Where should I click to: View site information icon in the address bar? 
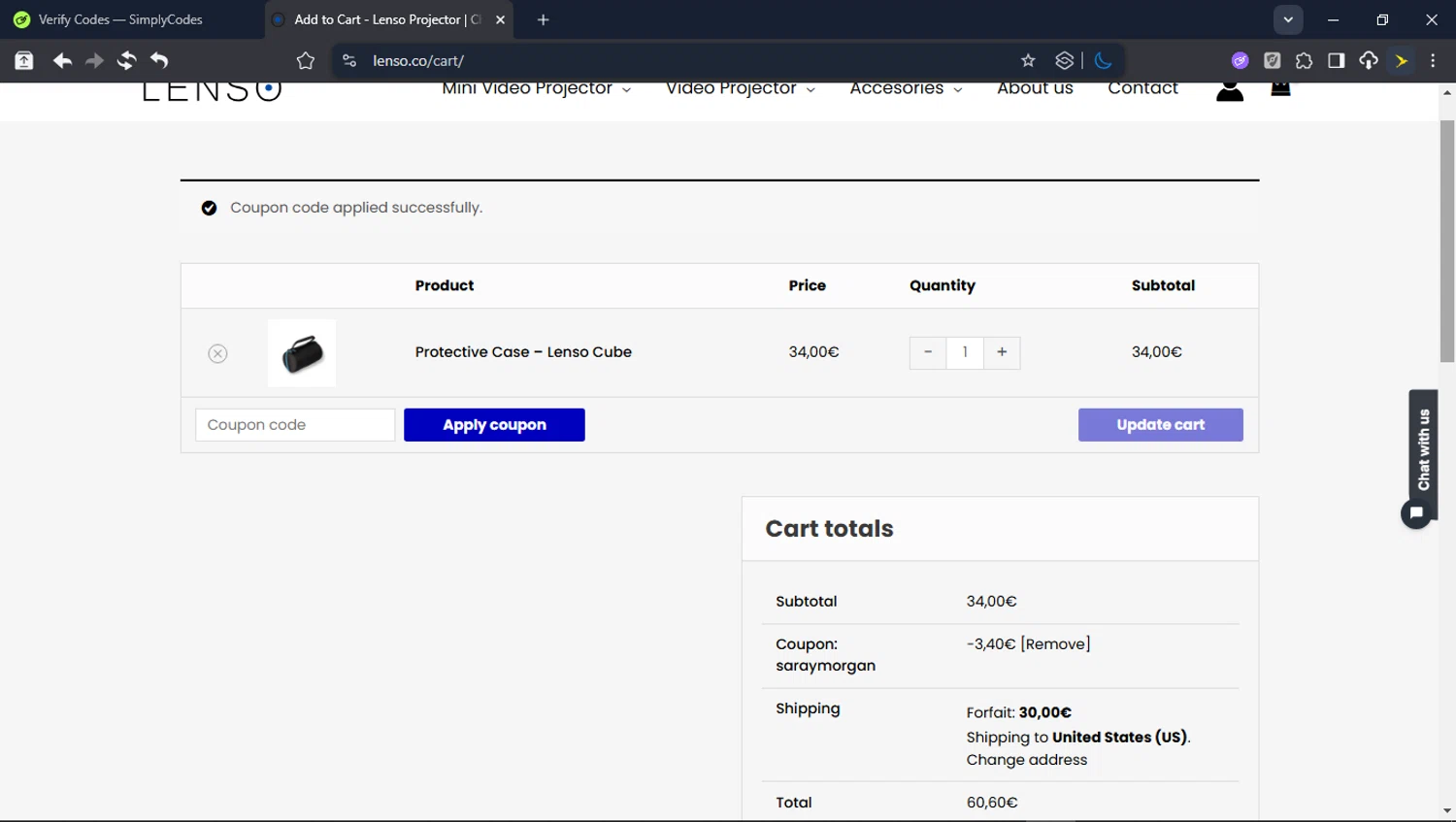[x=349, y=60]
